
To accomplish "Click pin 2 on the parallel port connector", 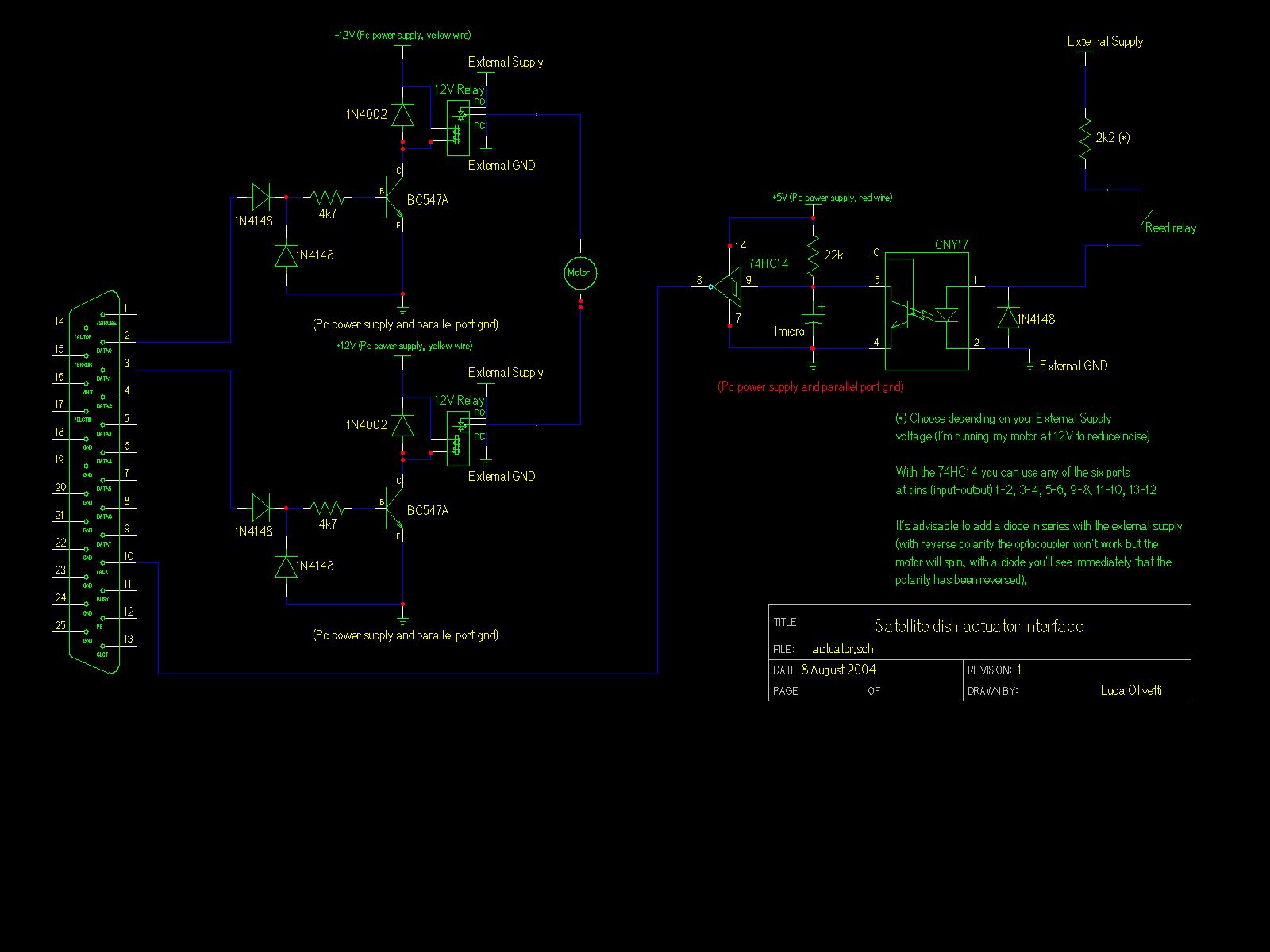I will pos(127,336).
